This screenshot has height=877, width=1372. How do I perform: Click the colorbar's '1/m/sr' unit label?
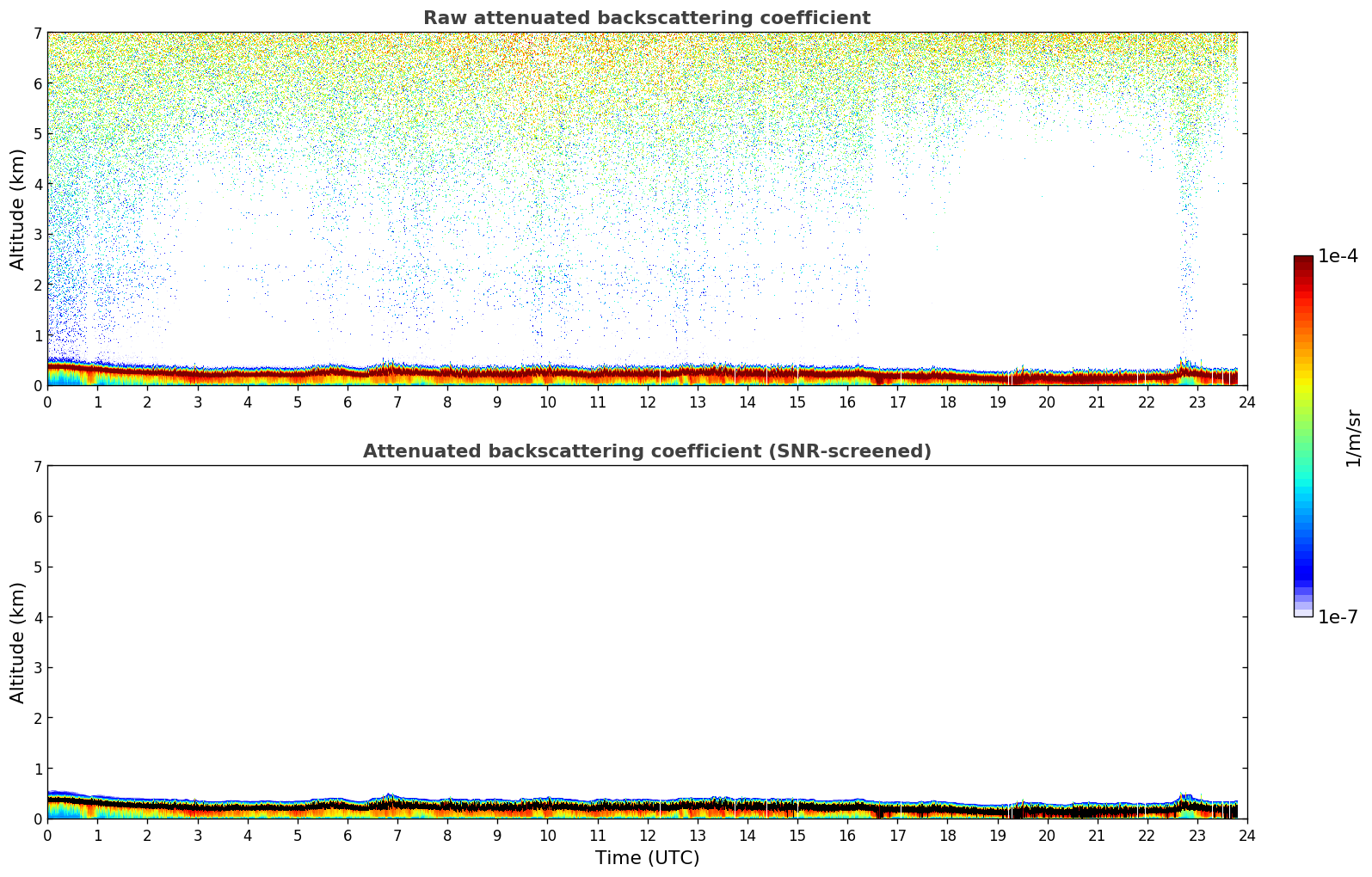pyautogui.click(x=1353, y=438)
